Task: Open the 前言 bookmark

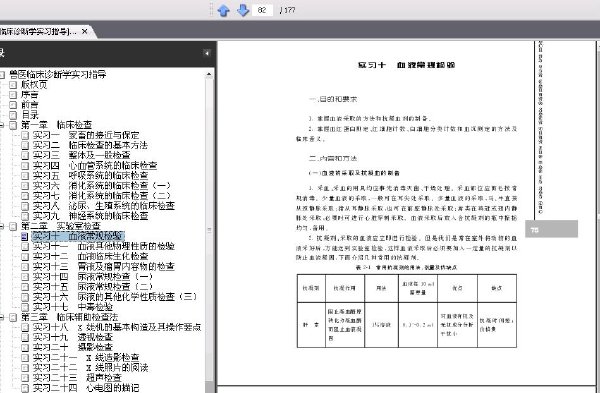Action: coord(29,104)
